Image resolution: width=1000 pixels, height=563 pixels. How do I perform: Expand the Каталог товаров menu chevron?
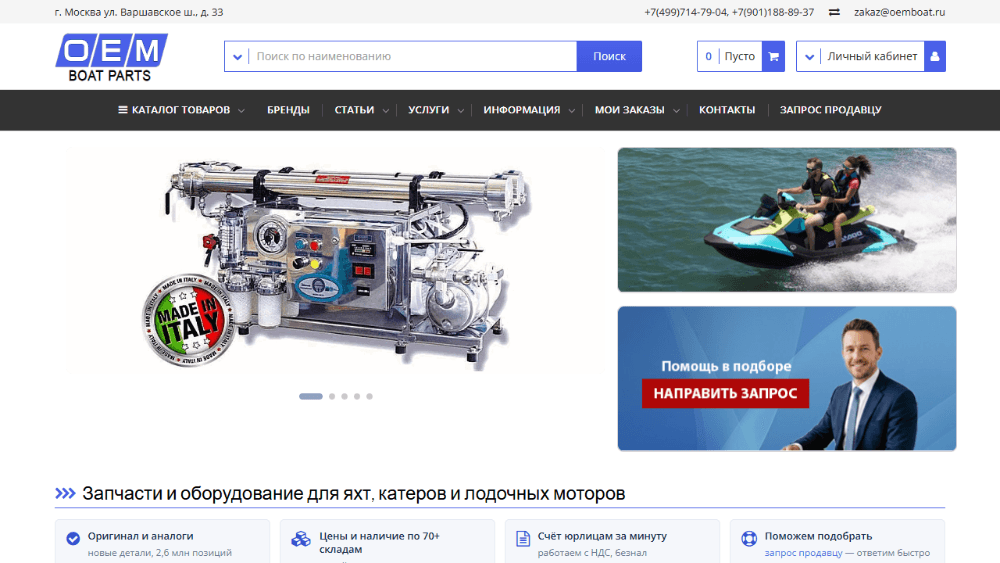click(242, 110)
